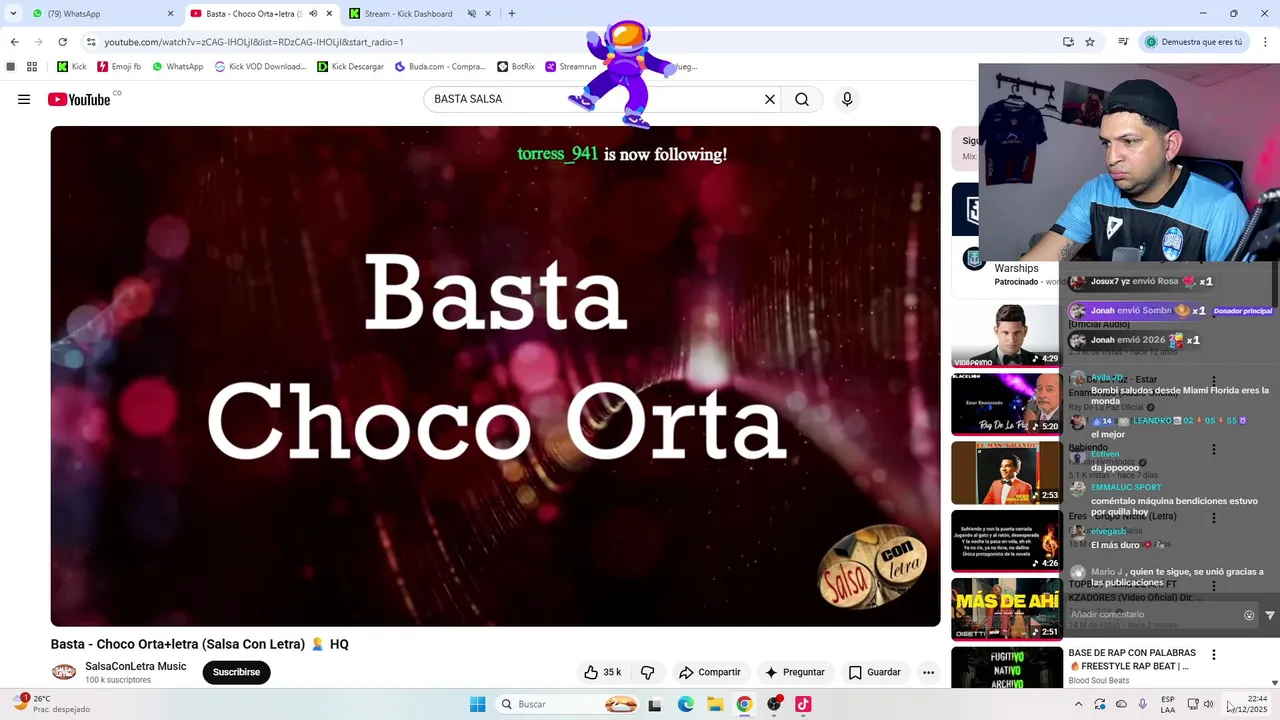Open the more actions three-dot menu under video

point(928,672)
